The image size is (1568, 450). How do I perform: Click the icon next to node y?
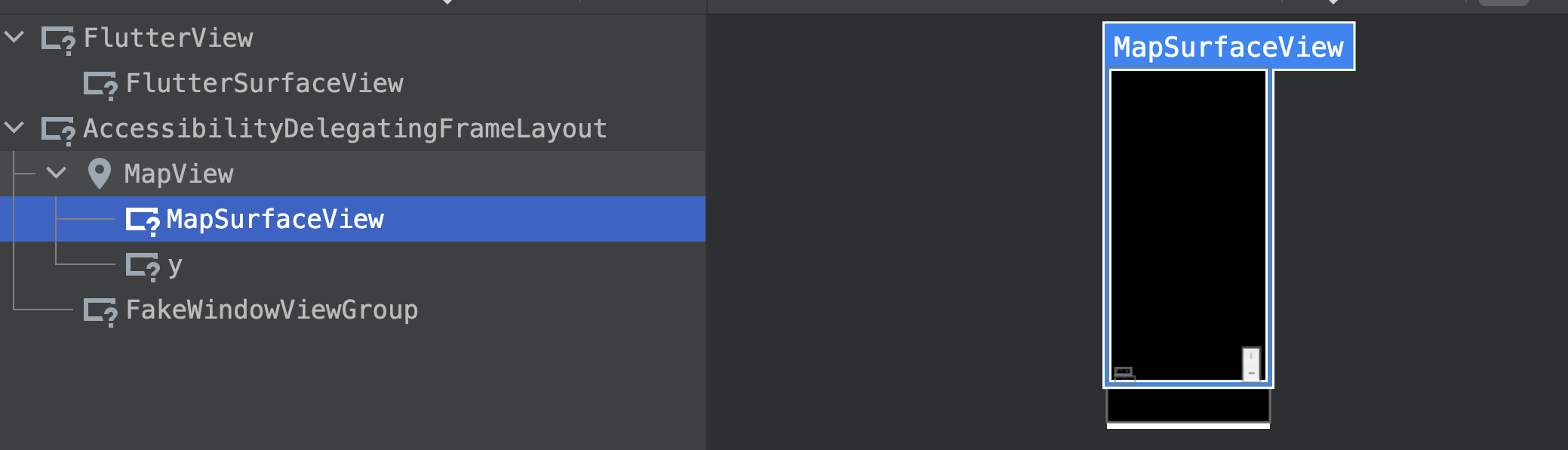click(143, 266)
